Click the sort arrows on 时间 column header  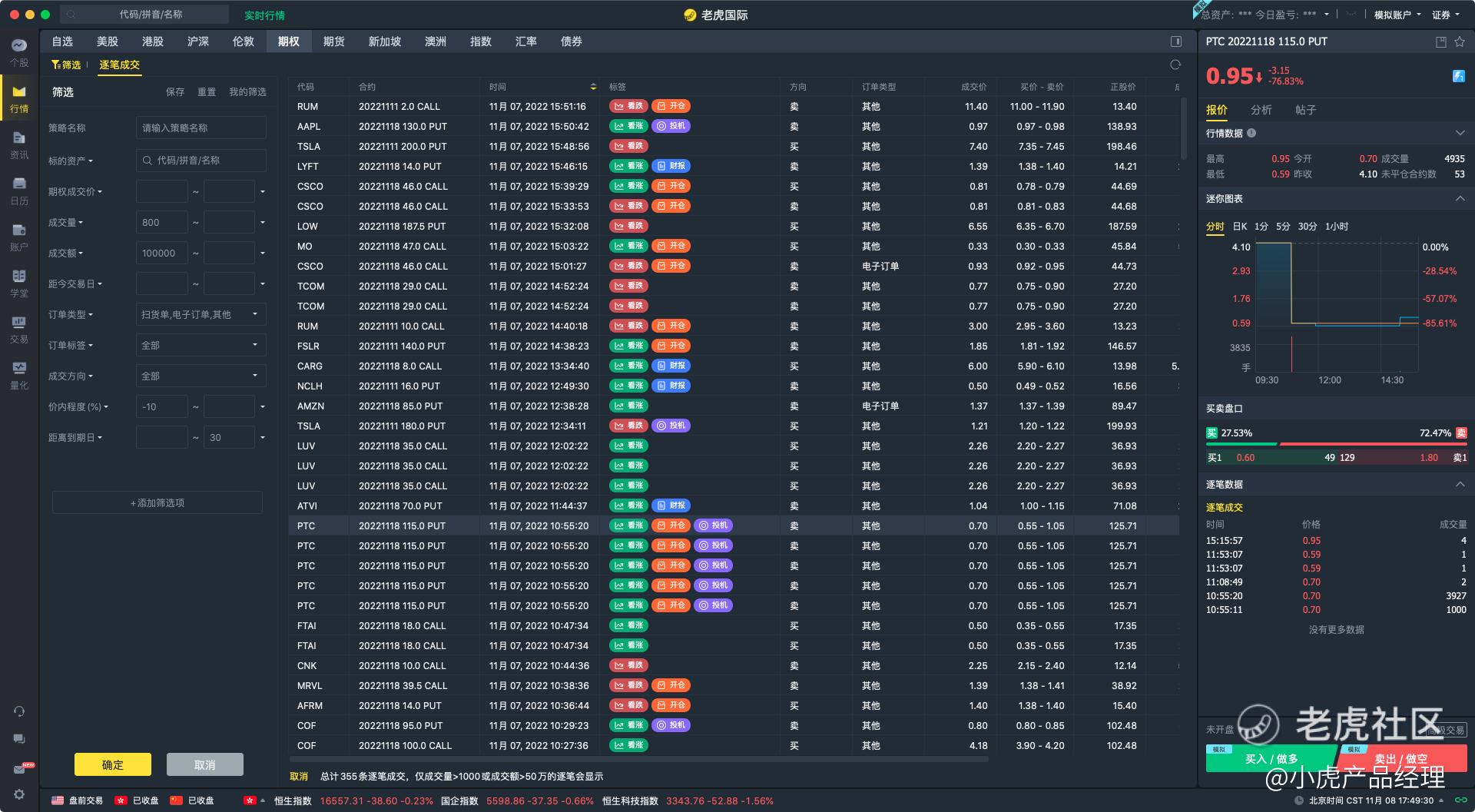pos(593,87)
